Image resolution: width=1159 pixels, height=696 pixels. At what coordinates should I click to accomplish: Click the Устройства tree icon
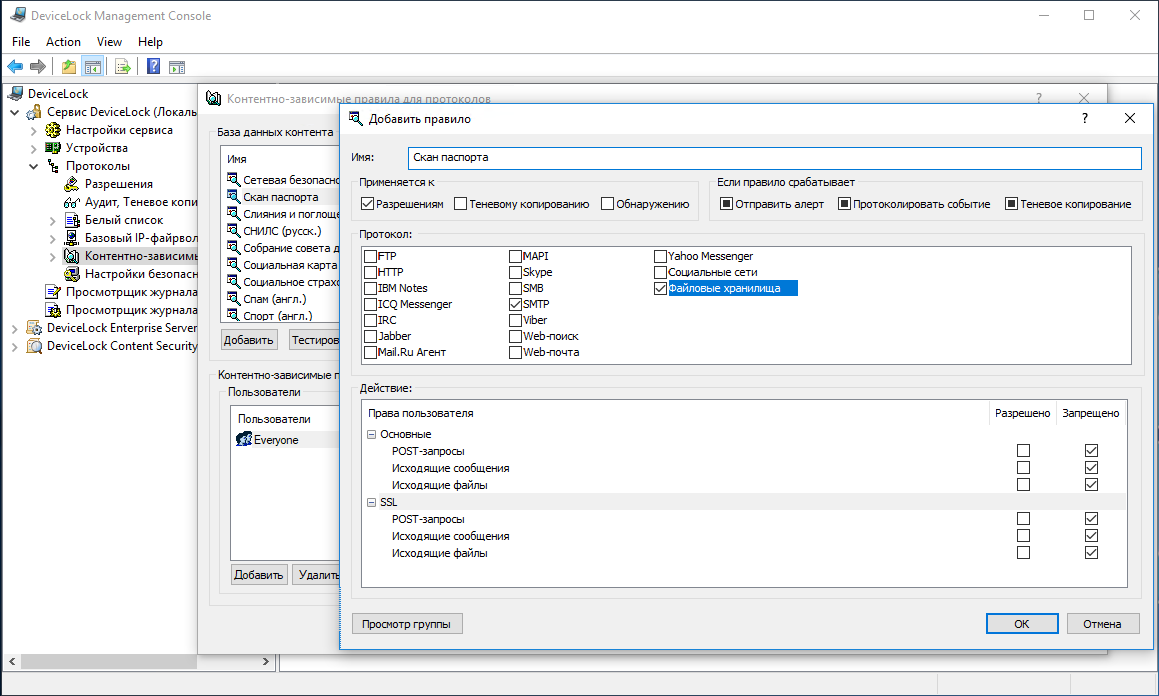pyautogui.click(x=52, y=148)
